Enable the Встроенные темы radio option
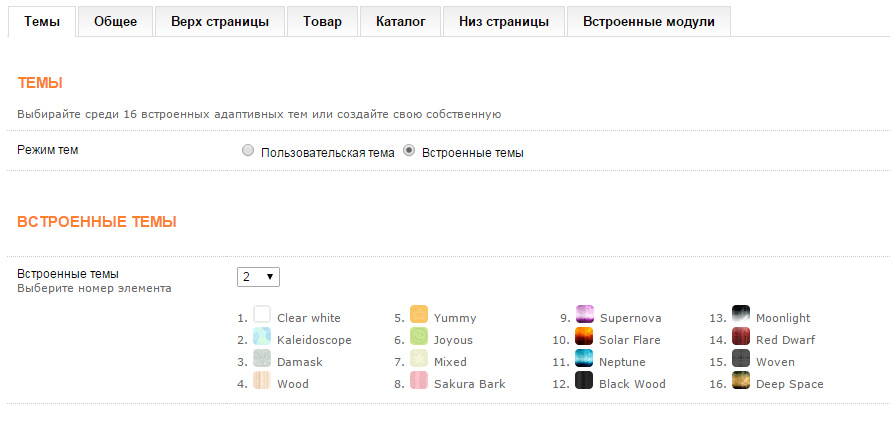Screen dimensions: 894x435 (409, 152)
